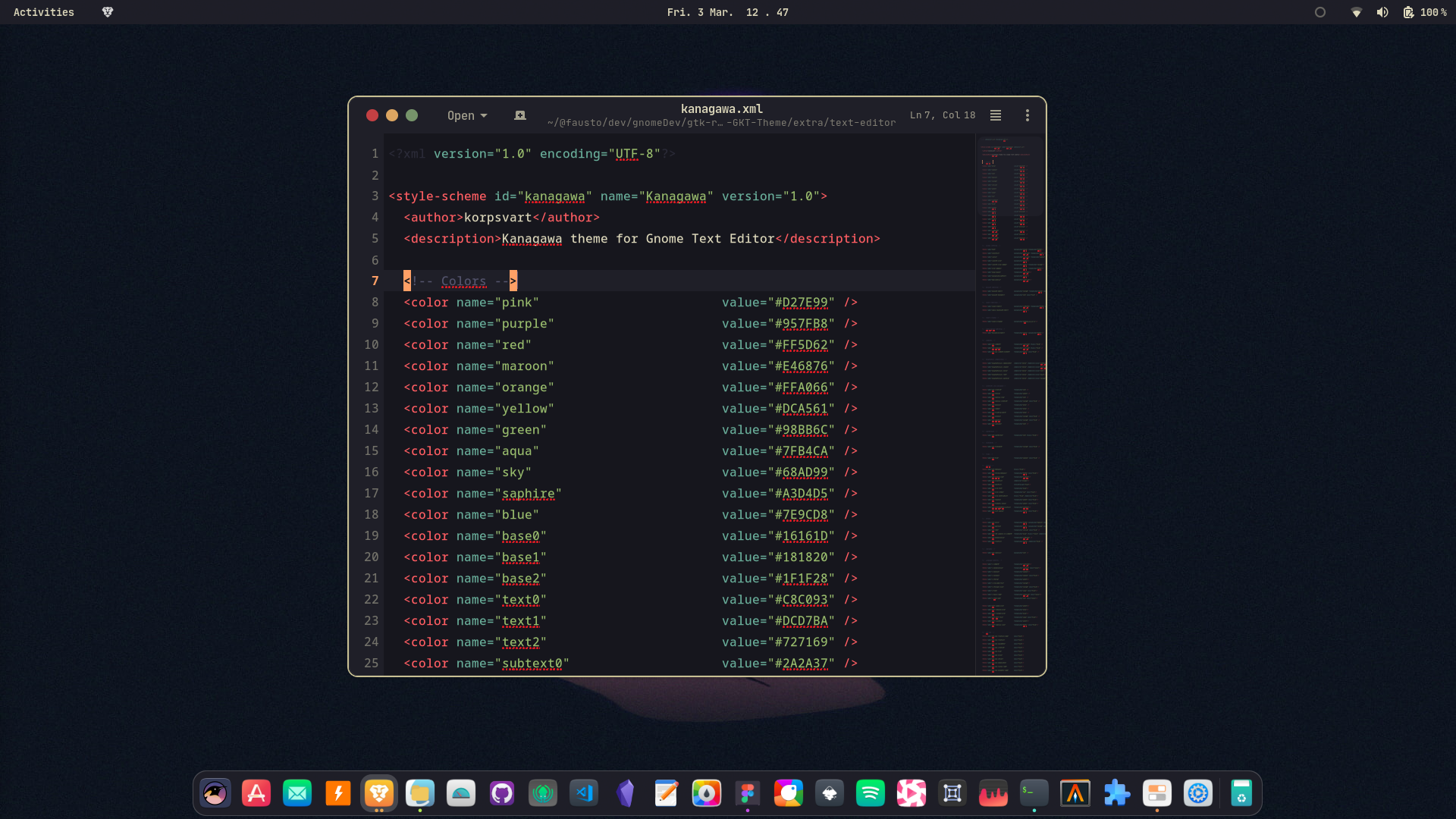
Task: Open VS Code from the dock
Action: tap(584, 793)
